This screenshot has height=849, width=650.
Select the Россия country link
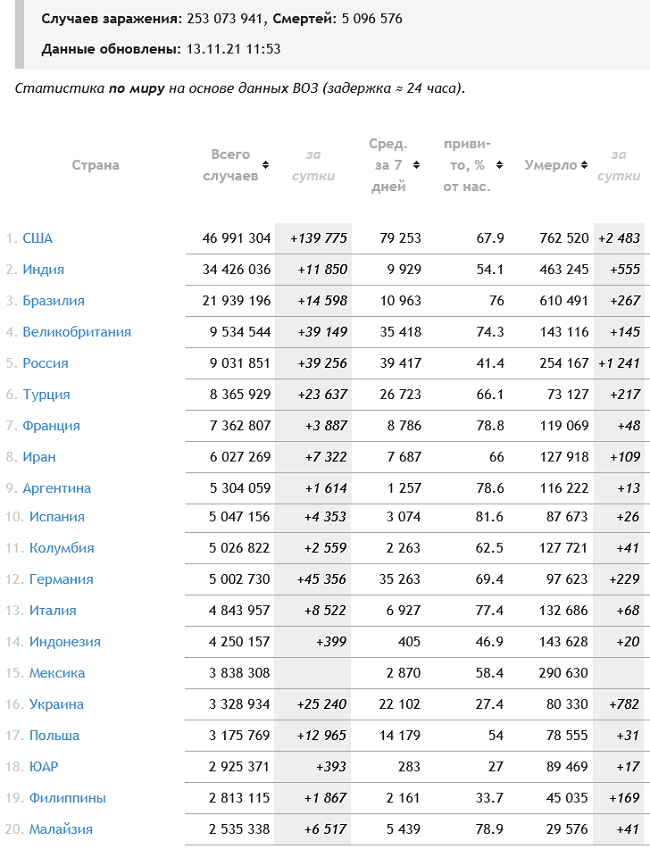pos(45,363)
